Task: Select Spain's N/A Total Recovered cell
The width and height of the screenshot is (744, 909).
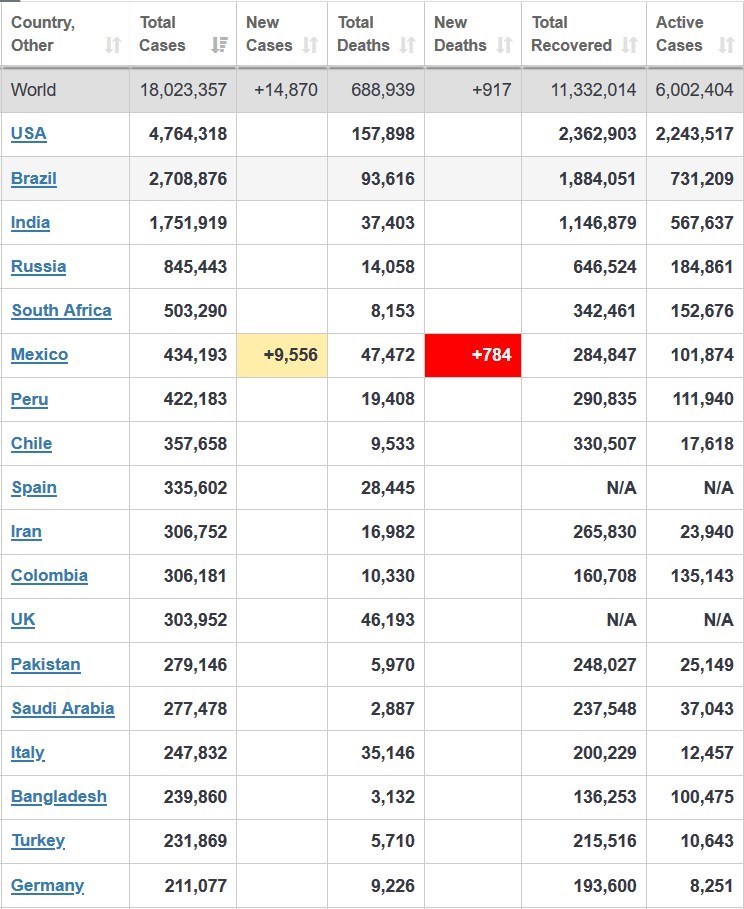Action: [x=621, y=488]
